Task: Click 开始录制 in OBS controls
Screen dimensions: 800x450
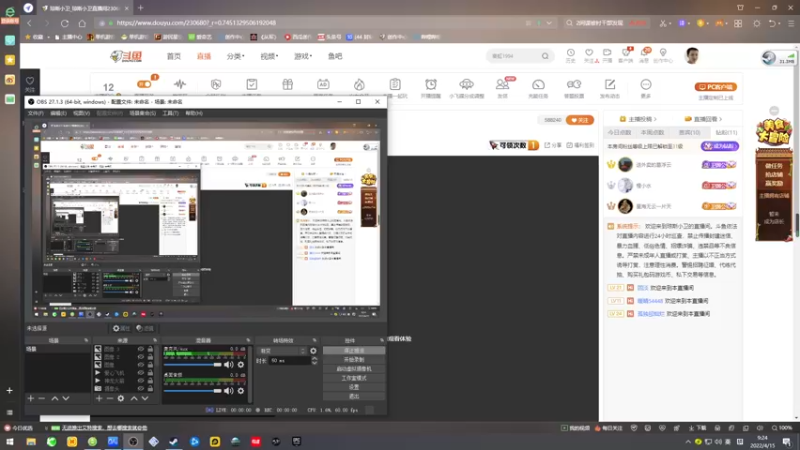Action: 354,360
